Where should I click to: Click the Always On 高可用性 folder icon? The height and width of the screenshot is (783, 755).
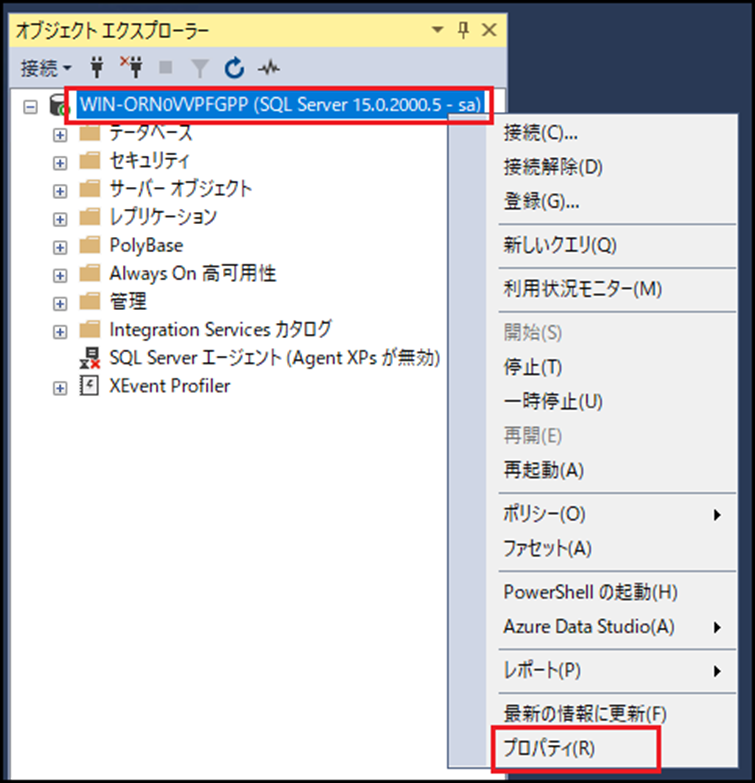coord(90,273)
